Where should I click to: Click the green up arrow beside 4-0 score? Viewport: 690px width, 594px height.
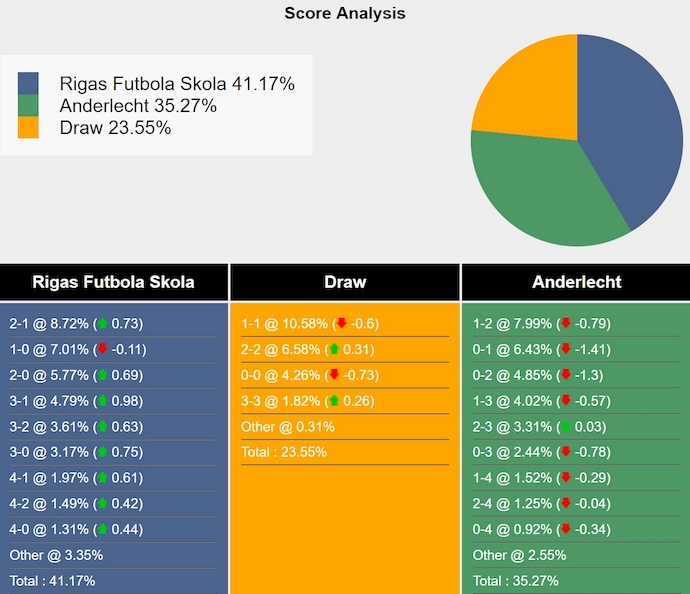101,529
